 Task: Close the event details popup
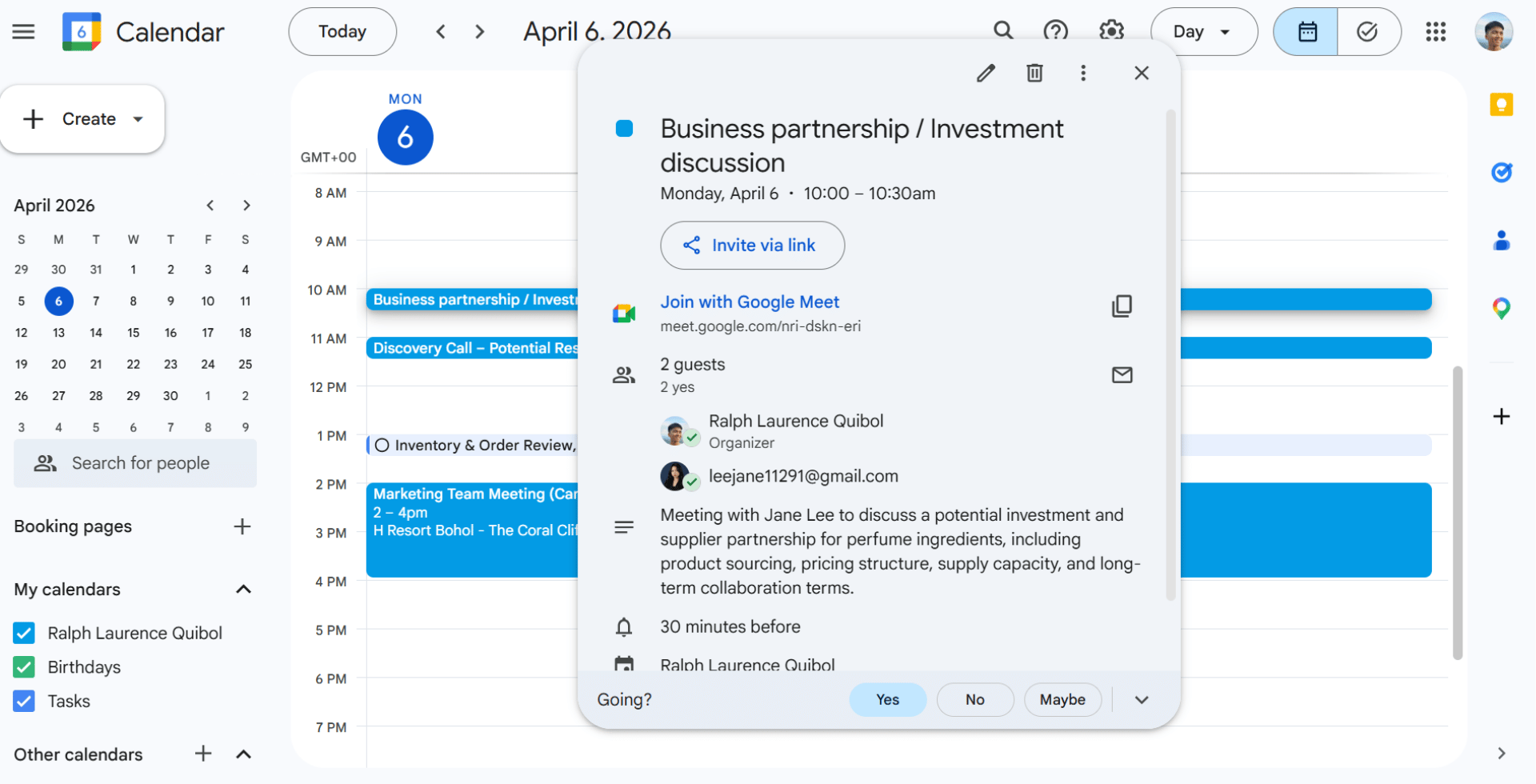tap(1142, 74)
